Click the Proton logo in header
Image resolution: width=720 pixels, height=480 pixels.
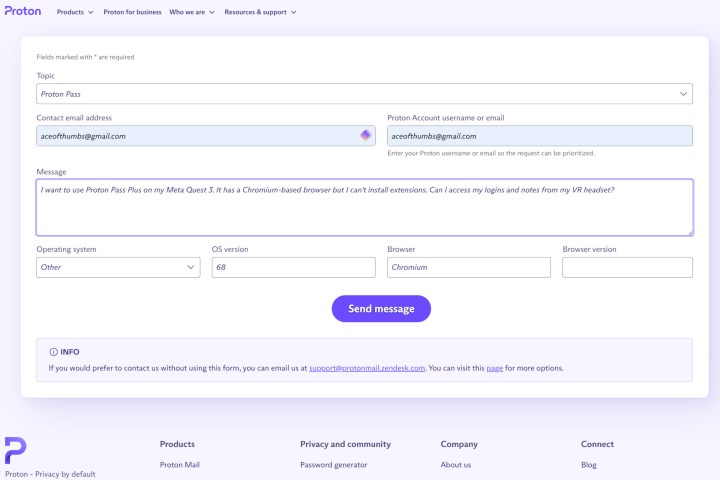[23, 12]
